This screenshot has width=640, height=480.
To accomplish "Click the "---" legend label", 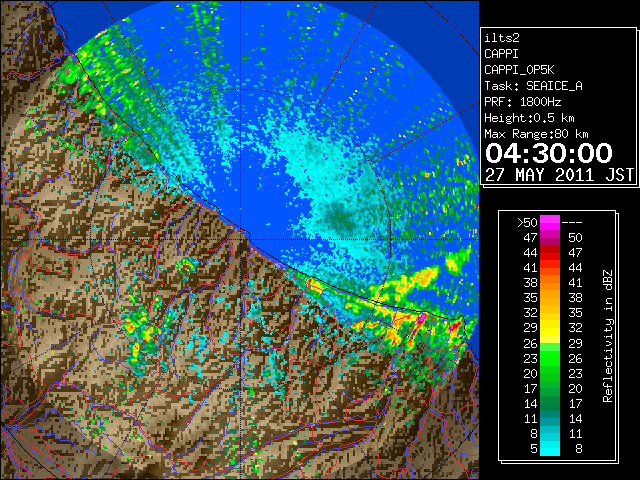I will point(572,223).
